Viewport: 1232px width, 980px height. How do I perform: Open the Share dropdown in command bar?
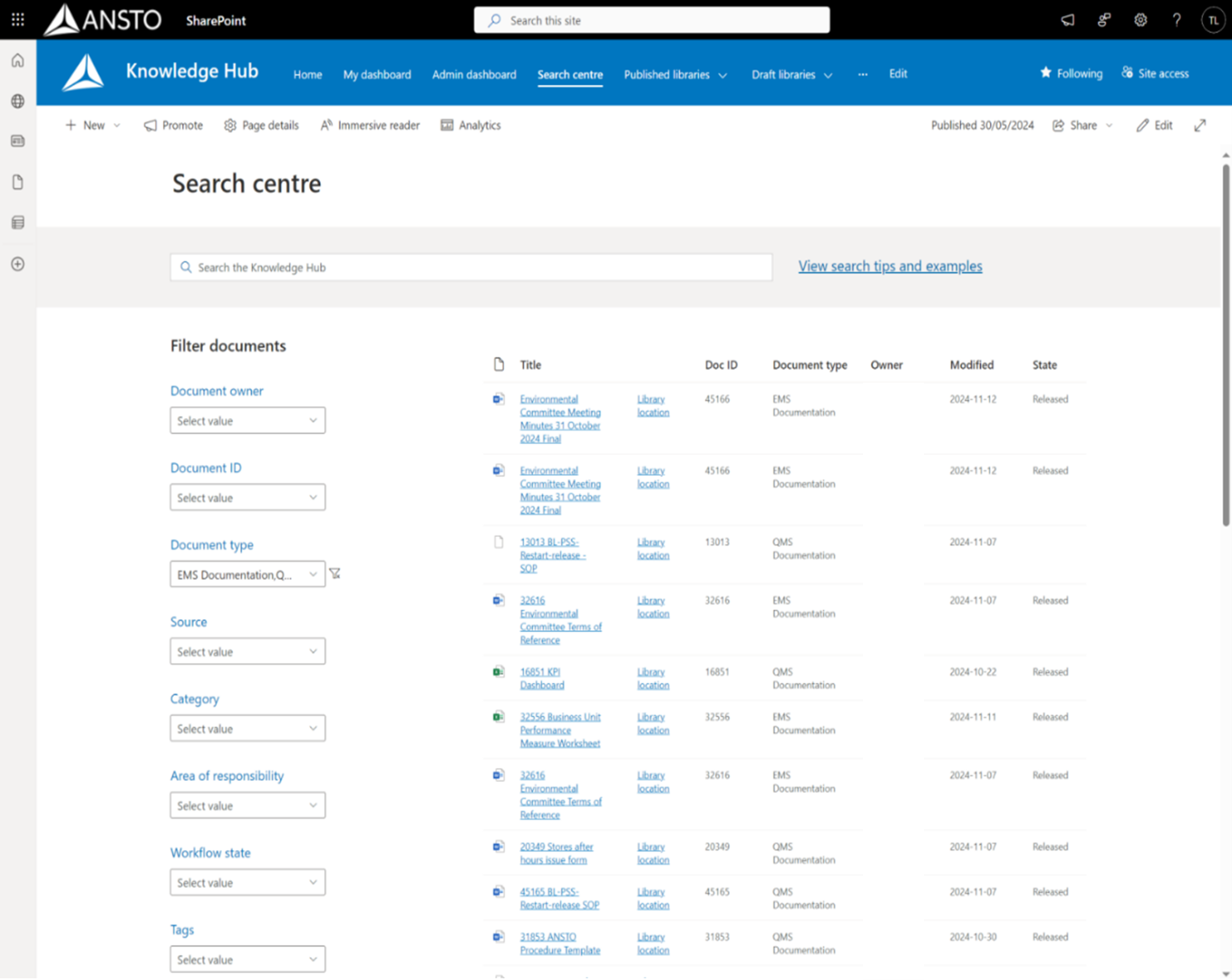point(1082,125)
